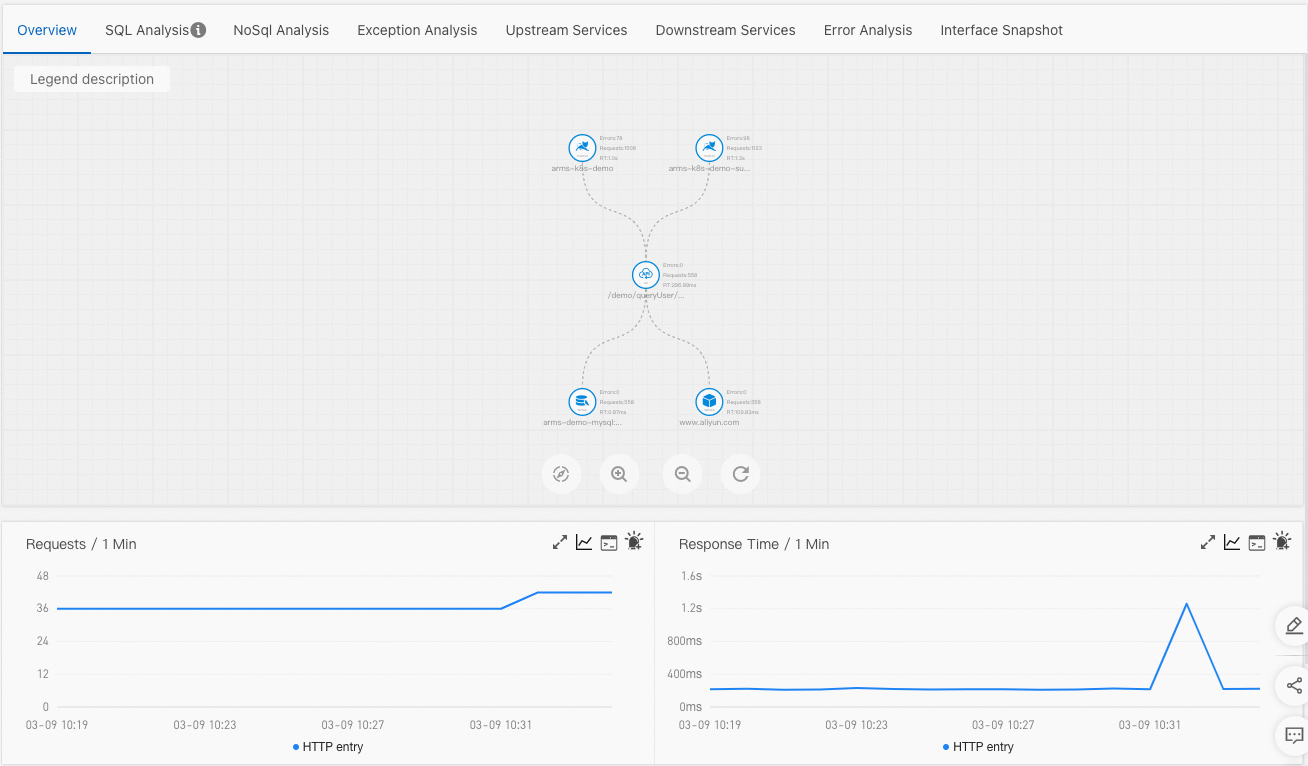Open the SQL Analysis info icon
Image resolution: width=1308 pixels, height=766 pixels.
tap(198, 30)
